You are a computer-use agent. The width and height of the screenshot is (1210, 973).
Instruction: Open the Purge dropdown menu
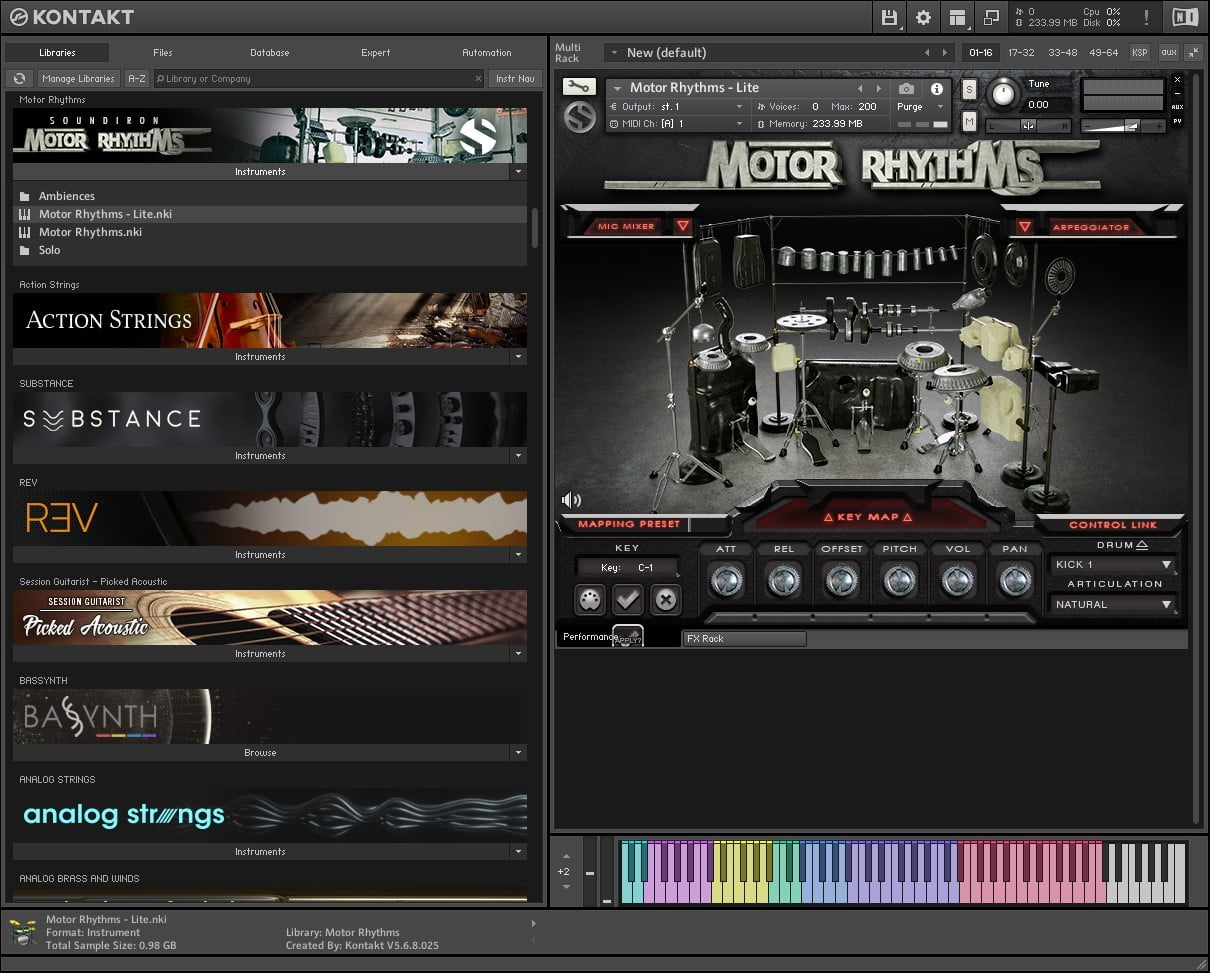pyautogui.click(x=920, y=107)
